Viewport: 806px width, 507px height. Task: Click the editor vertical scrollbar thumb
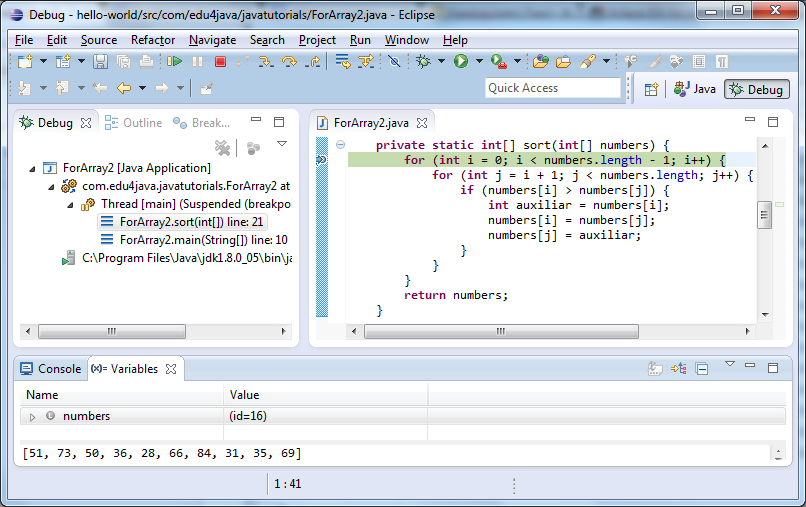765,214
